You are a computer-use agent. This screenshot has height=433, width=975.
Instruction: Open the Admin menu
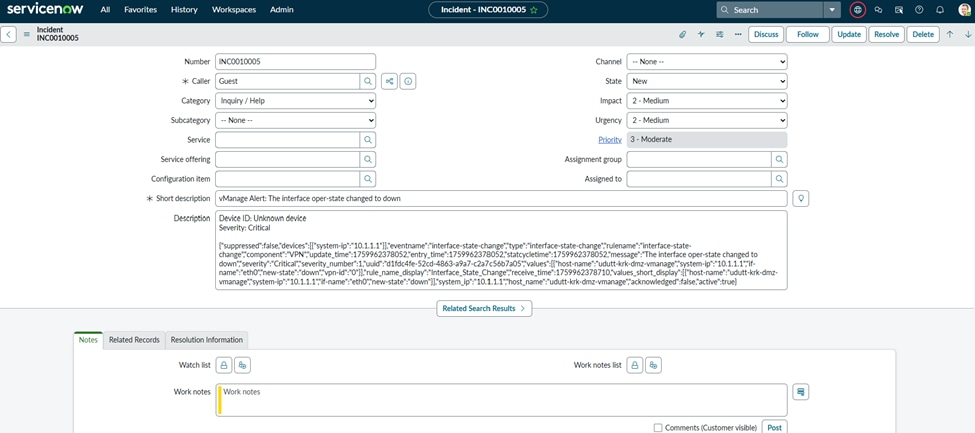(282, 10)
